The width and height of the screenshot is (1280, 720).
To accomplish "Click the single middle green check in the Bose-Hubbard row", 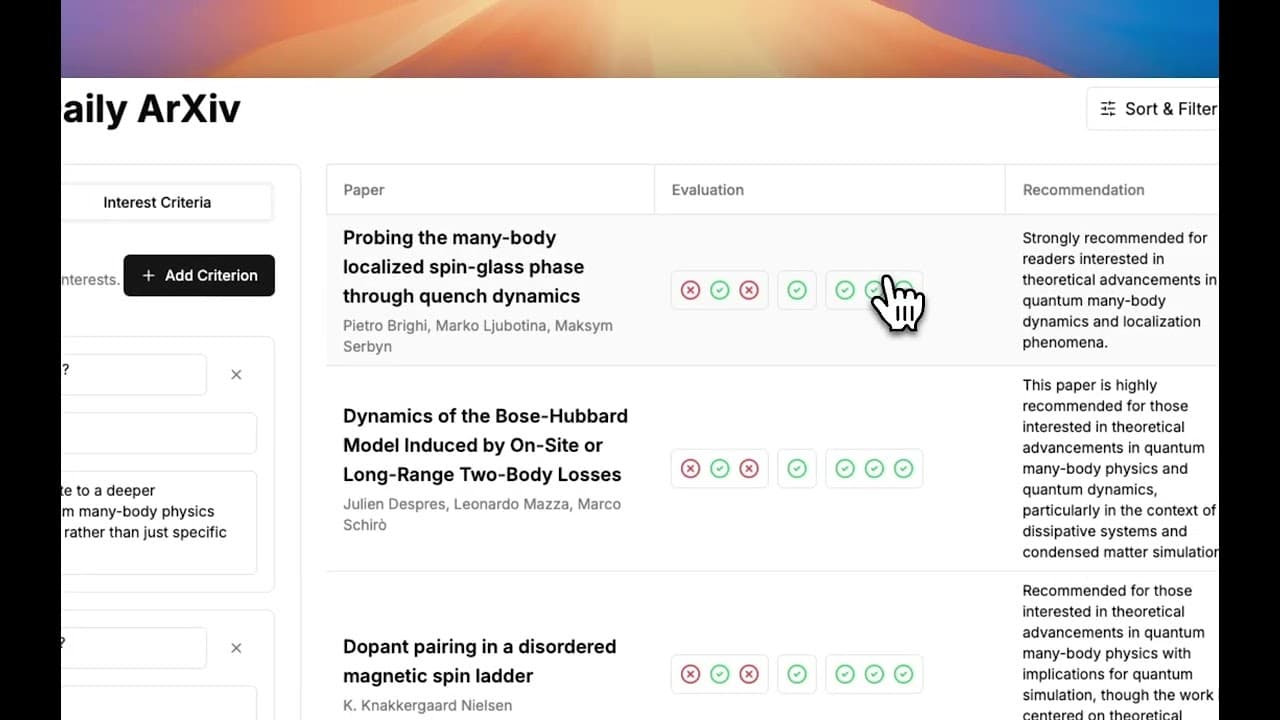I will click(x=797, y=468).
